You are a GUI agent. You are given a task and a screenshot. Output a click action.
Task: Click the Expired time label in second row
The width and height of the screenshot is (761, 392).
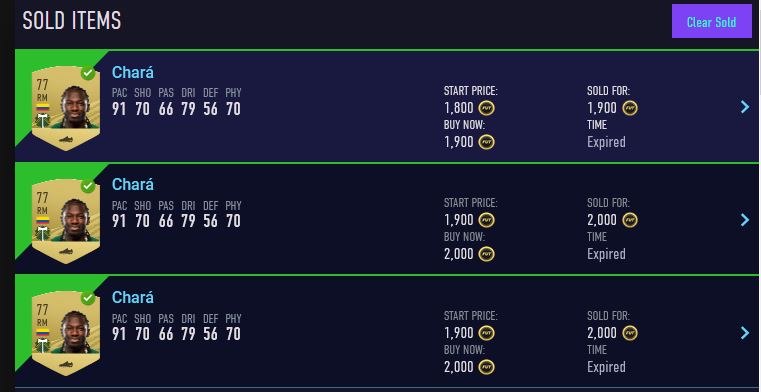[x=606, y=254]
